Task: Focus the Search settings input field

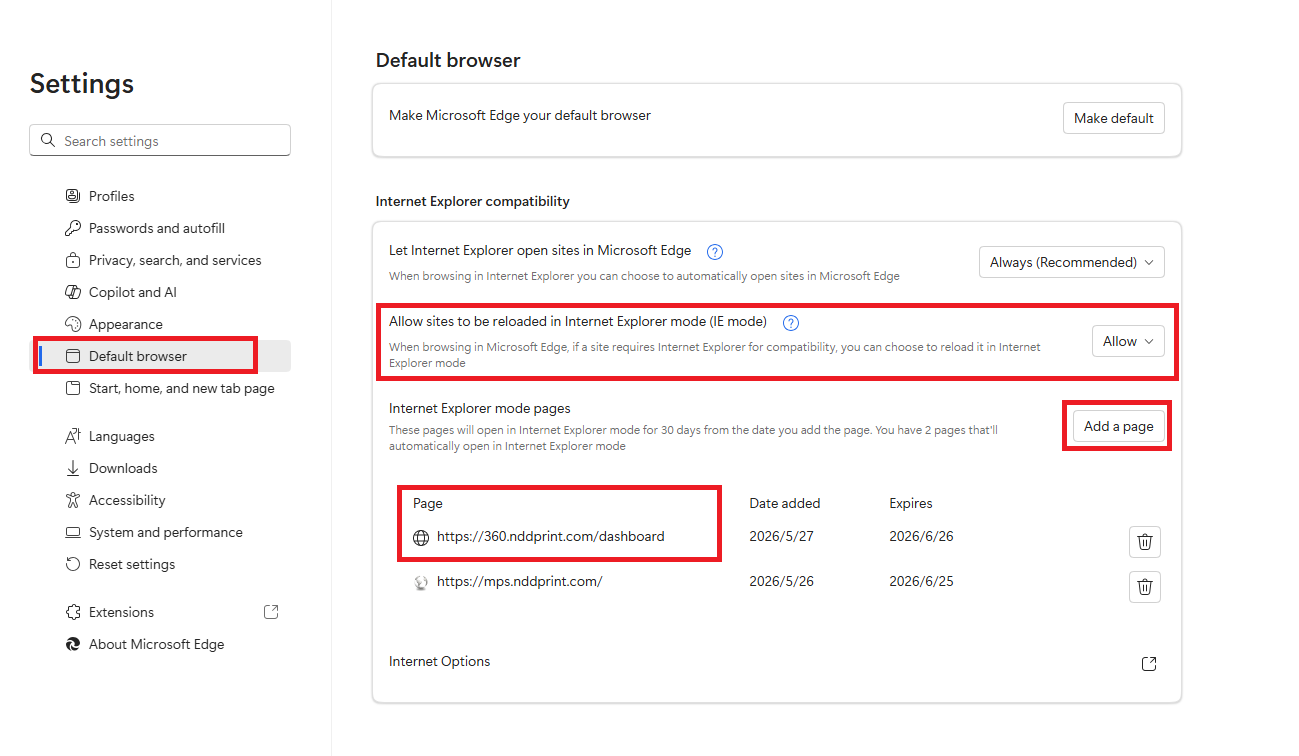Action: [160, 141]
